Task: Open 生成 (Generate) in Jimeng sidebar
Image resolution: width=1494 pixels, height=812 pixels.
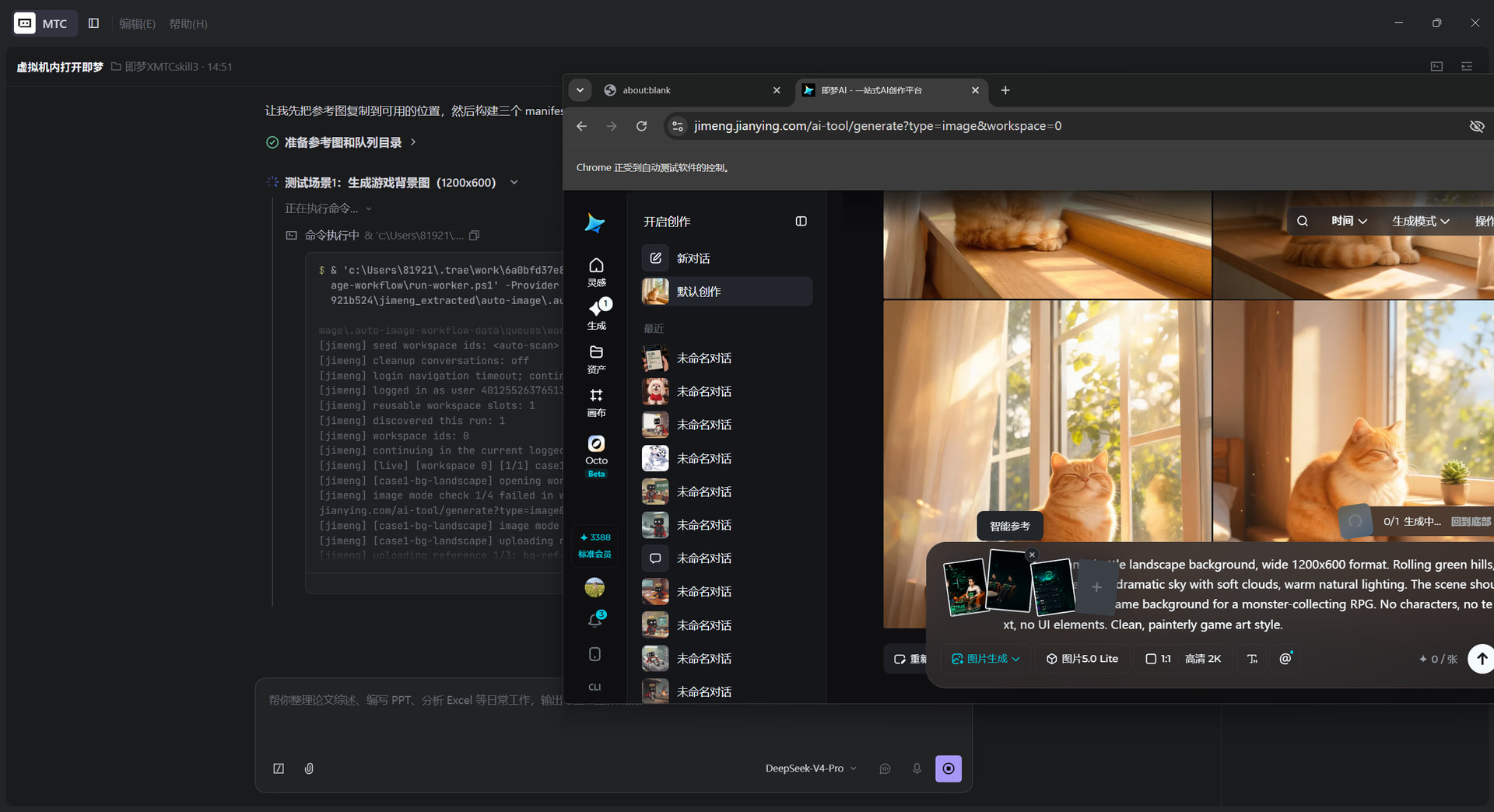Action: 596,315
